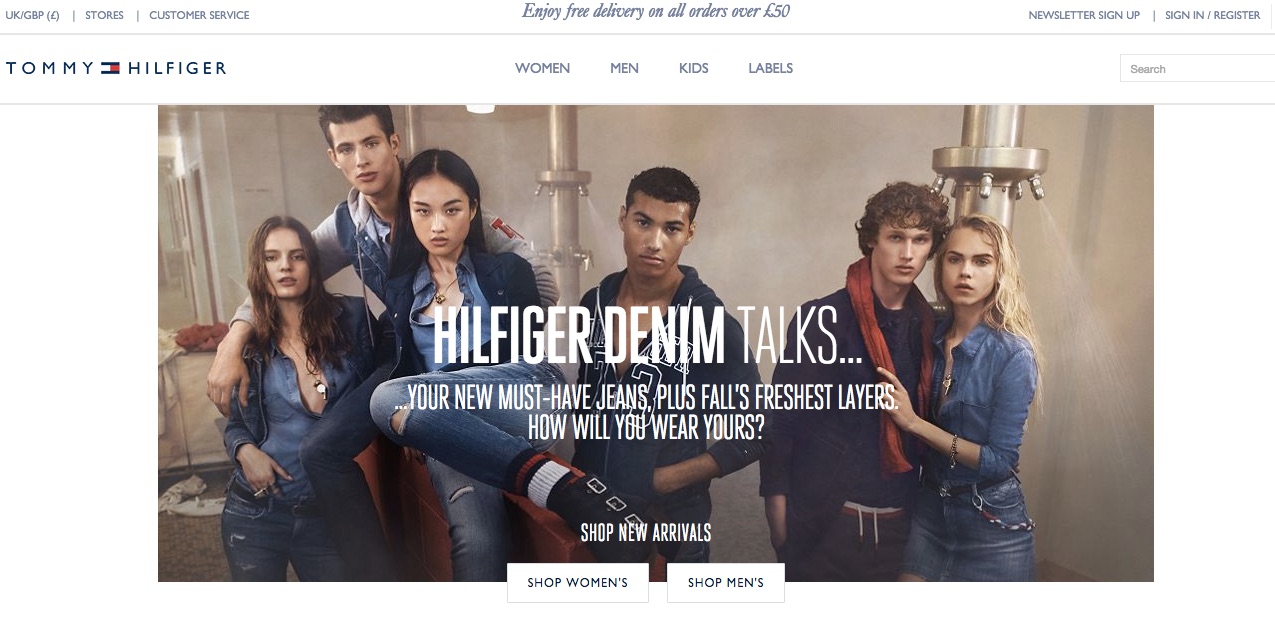This screenshot has width=1275, height=631.
Task: Go to Customer Service
Action: click(199, 15)
